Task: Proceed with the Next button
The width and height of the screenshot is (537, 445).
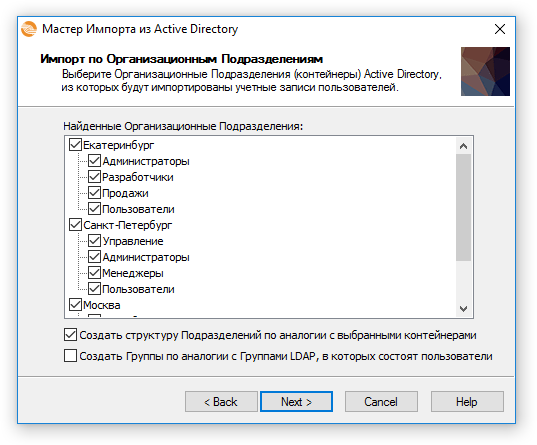Action: [296, 401]
